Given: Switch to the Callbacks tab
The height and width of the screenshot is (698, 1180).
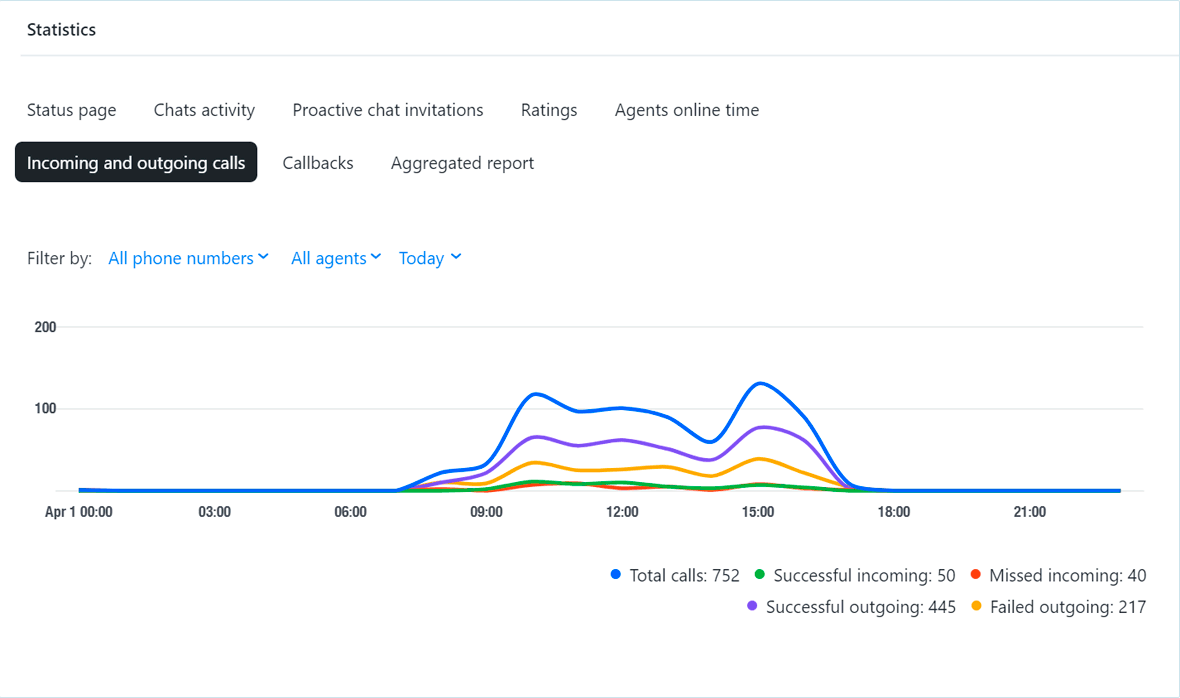Looking at the screenshot, I should pyautogui.click(x=317, y=162).
